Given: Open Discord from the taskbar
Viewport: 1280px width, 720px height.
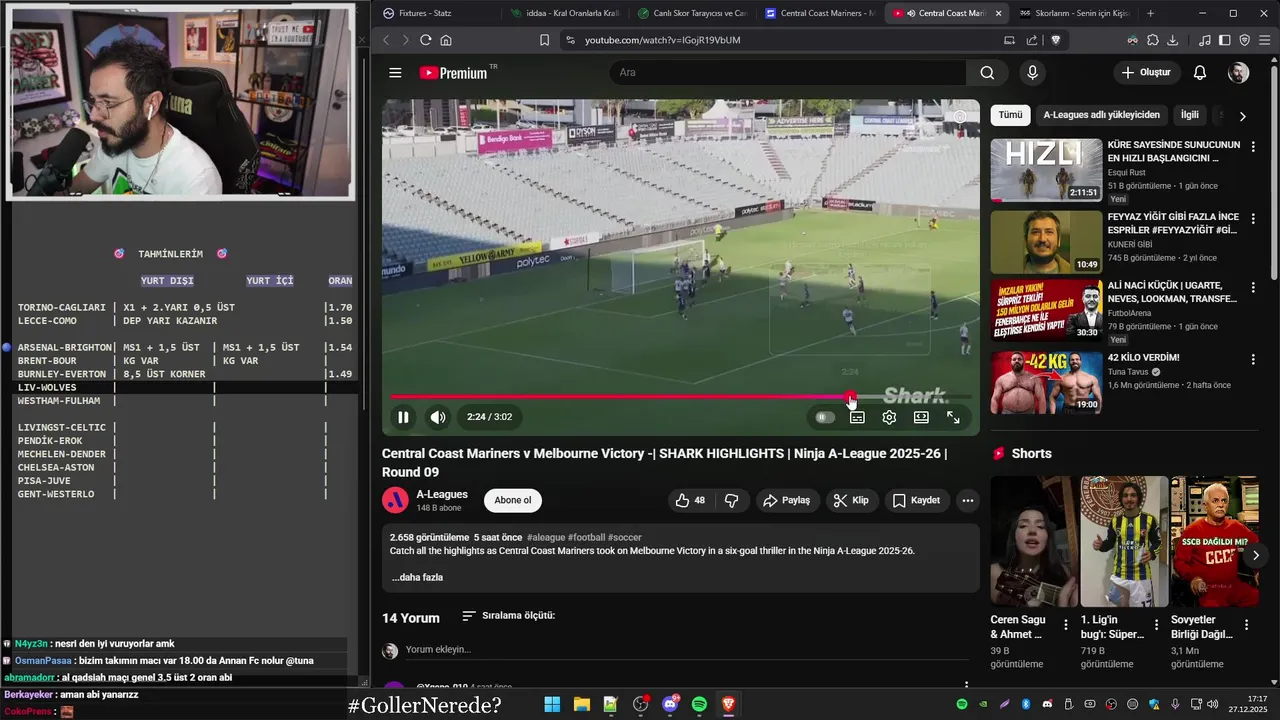Looking at the screenshot, I should (x=670, y=705).
